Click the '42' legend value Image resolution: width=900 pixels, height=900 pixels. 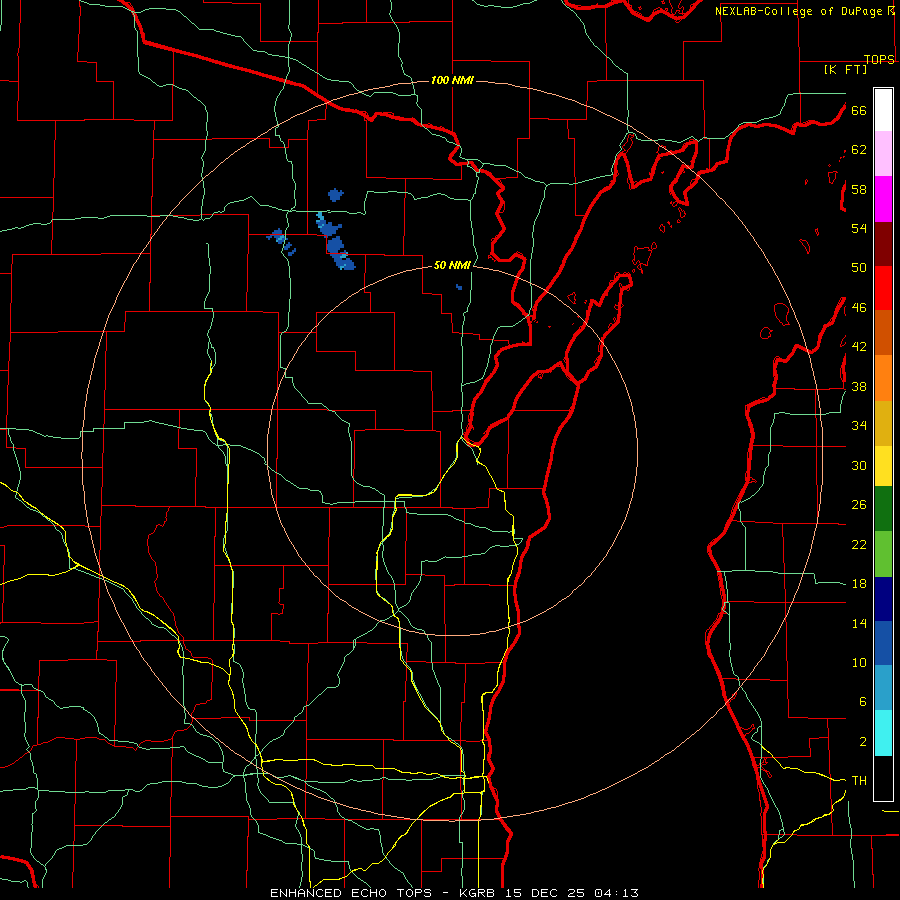coord(859,347)
